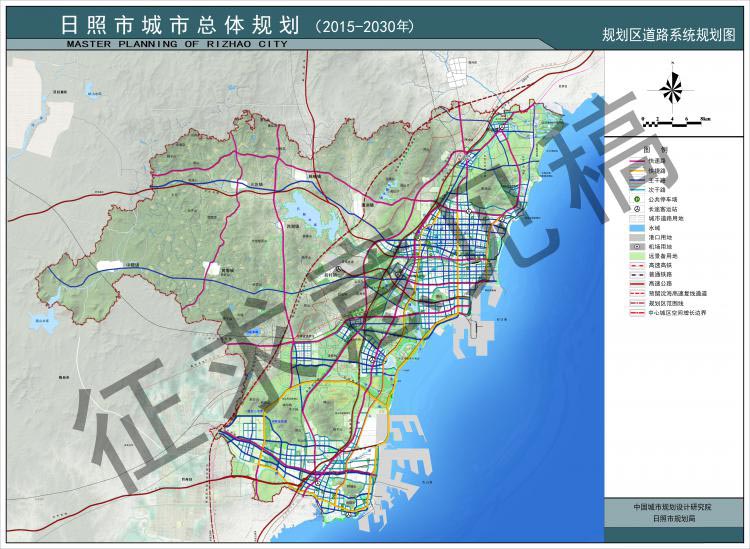Click the 规划区范围线 legend symbol
The width and height of the screenshot is (750, 549).
coord(636,304)
